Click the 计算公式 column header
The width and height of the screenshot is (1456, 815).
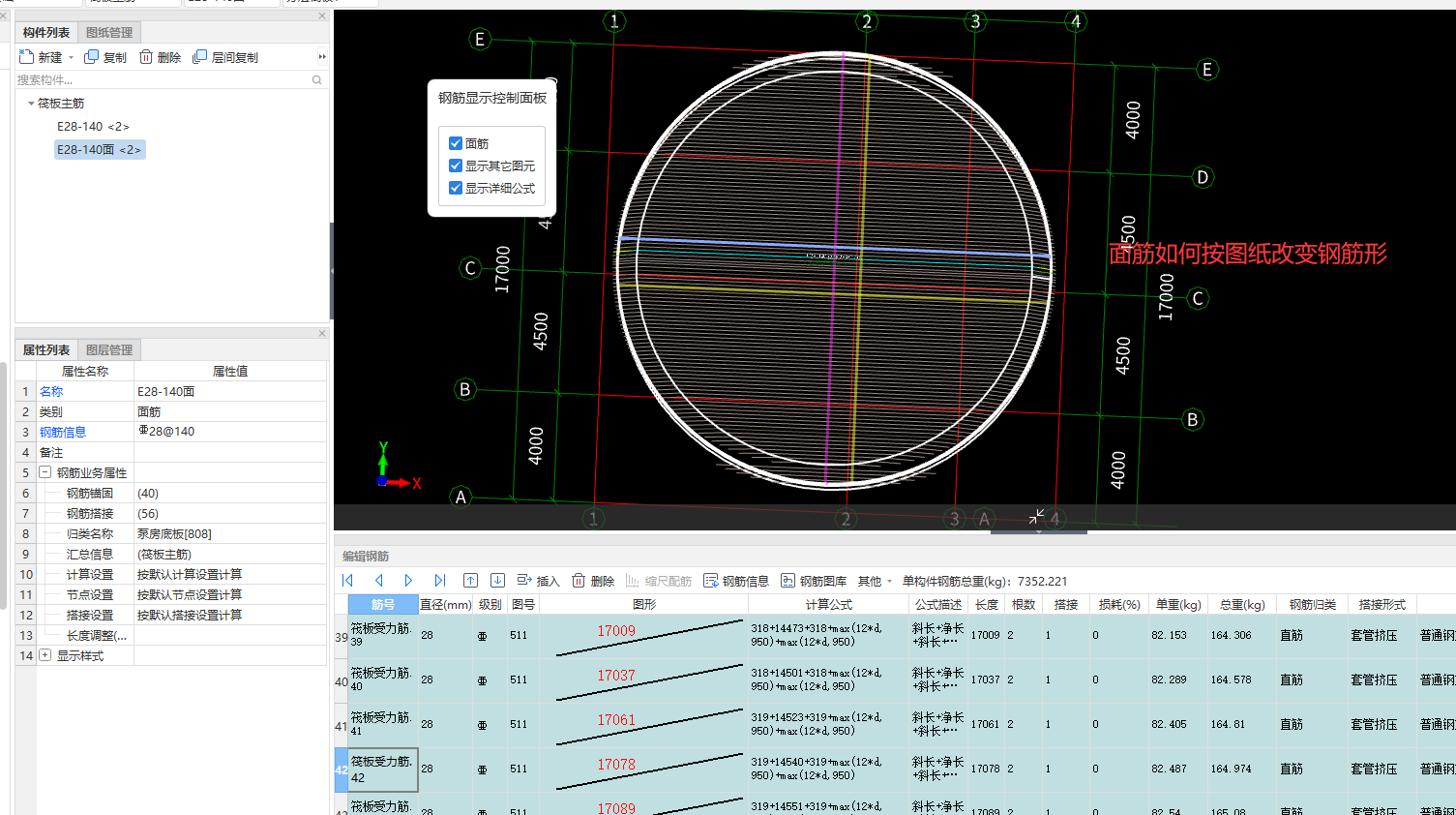(x=829, y=604)
